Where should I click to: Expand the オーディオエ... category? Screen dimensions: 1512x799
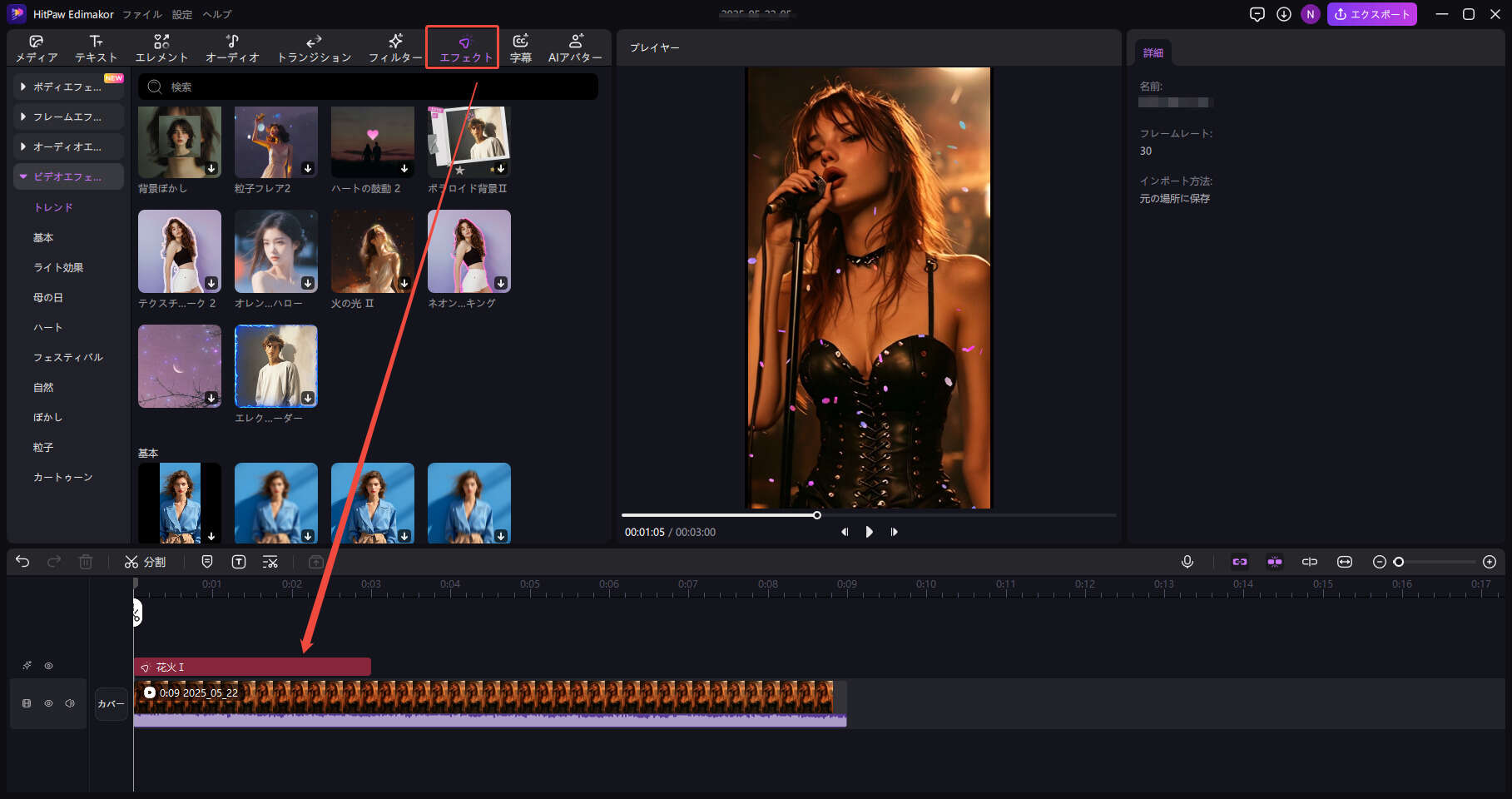click(x=69, y=146)
